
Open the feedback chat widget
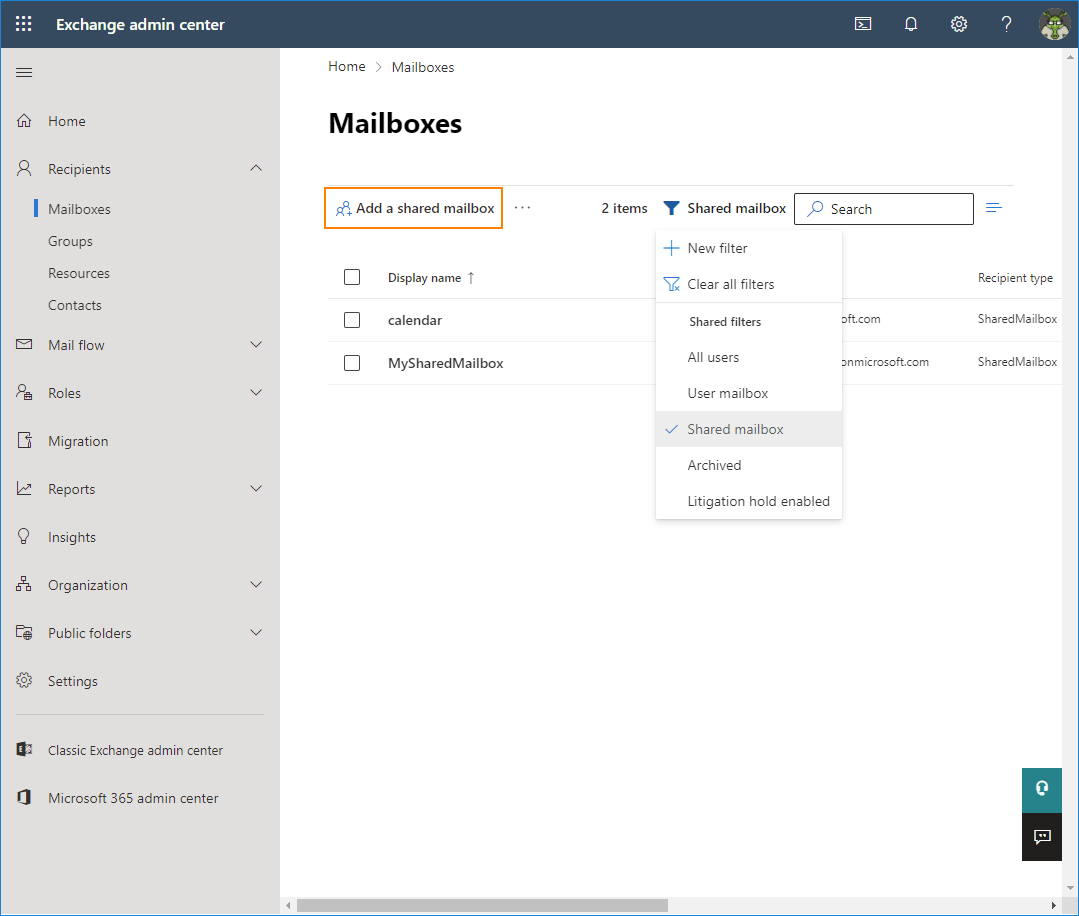1042,837
